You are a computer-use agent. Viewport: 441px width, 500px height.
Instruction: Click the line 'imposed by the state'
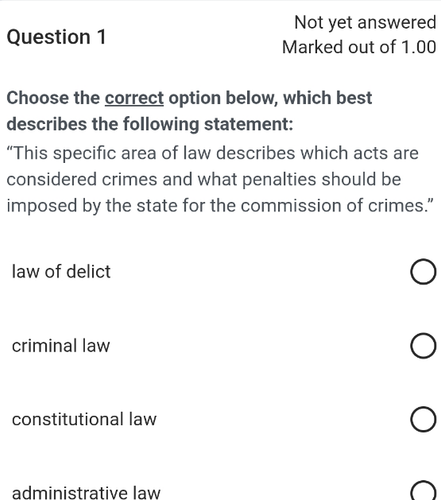[221, 205]
